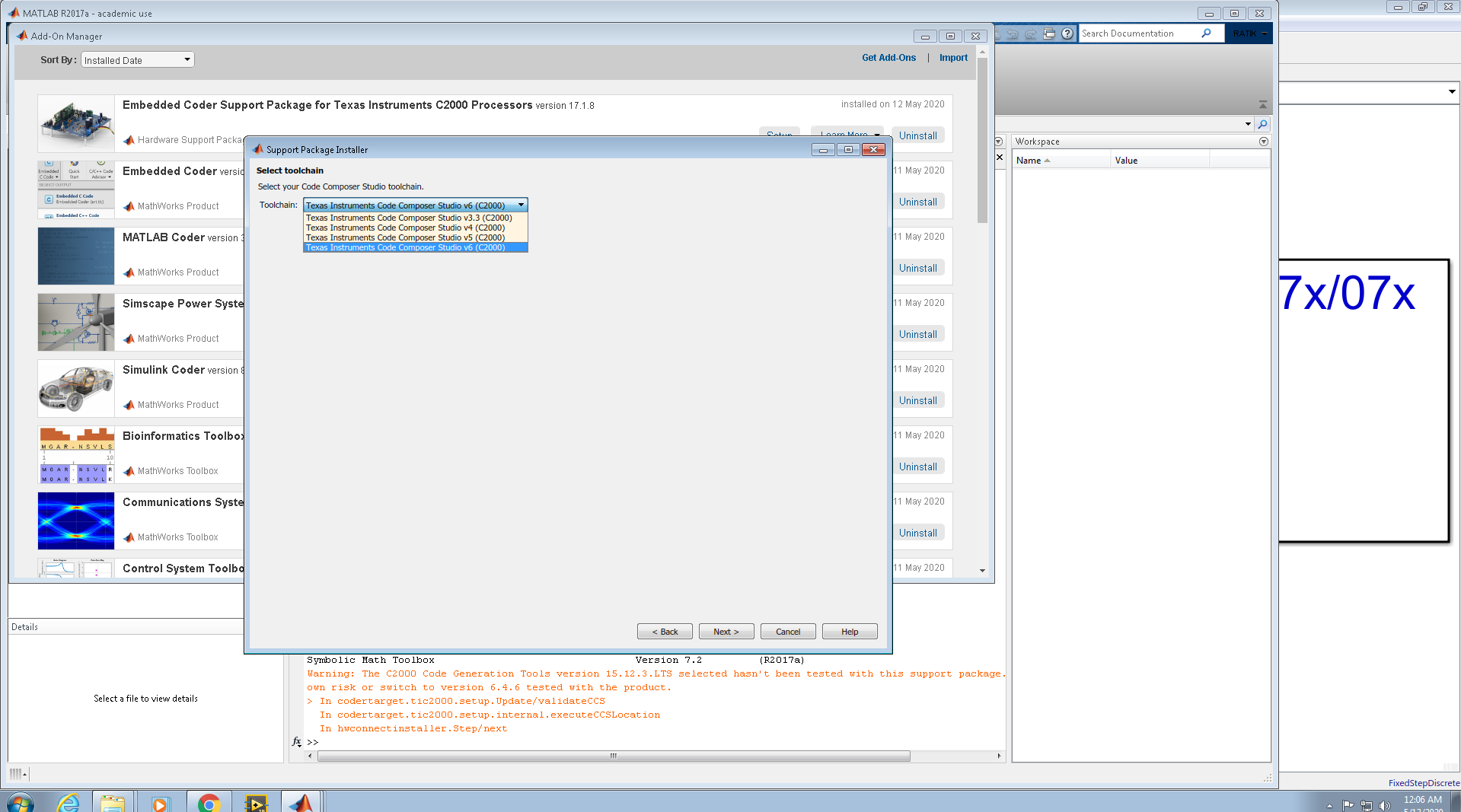Click Embedded Coder Support Package title
This screenshot has height=812, width=1461.
click(327, 105)
